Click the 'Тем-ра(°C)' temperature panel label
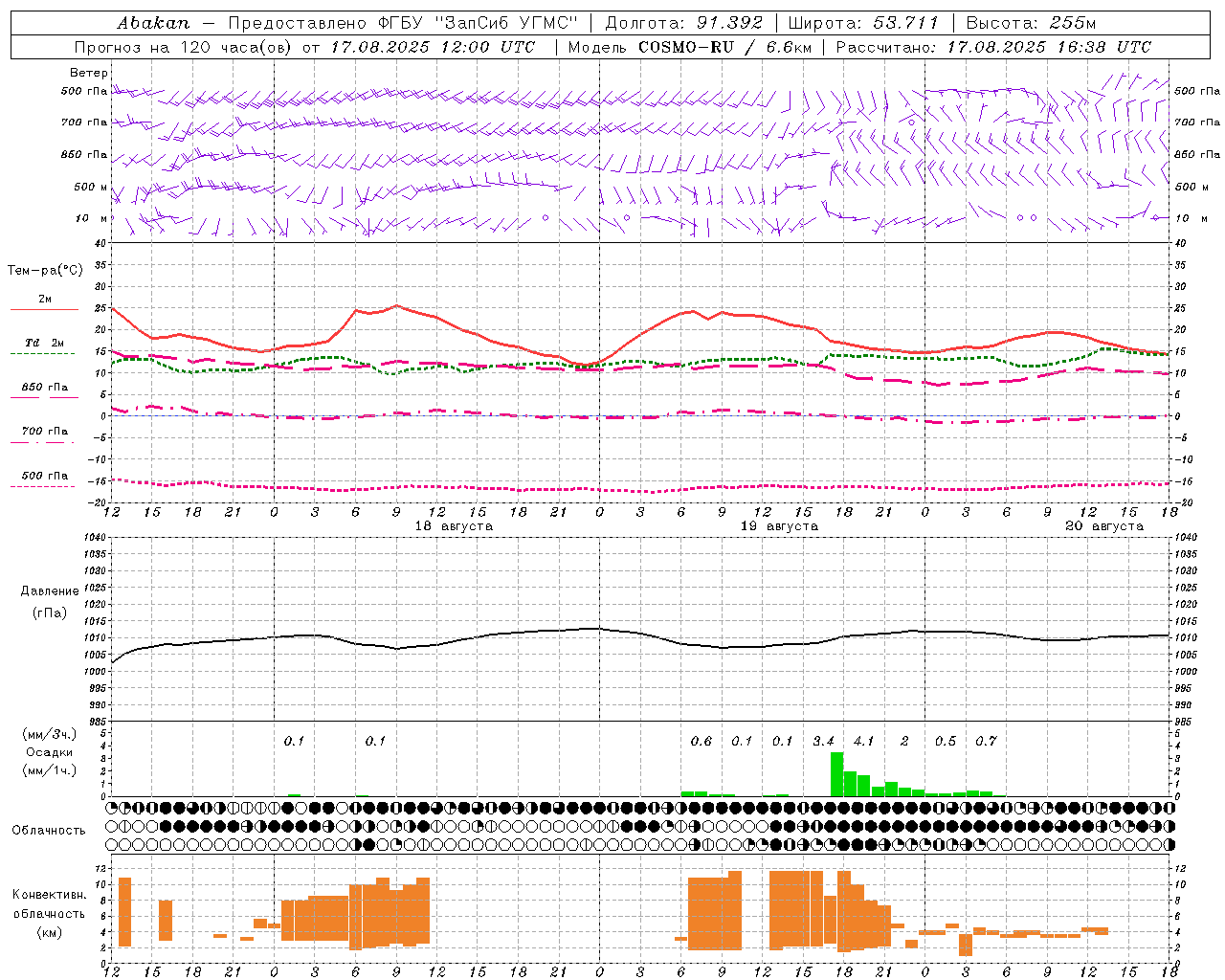 coord(45,271)
